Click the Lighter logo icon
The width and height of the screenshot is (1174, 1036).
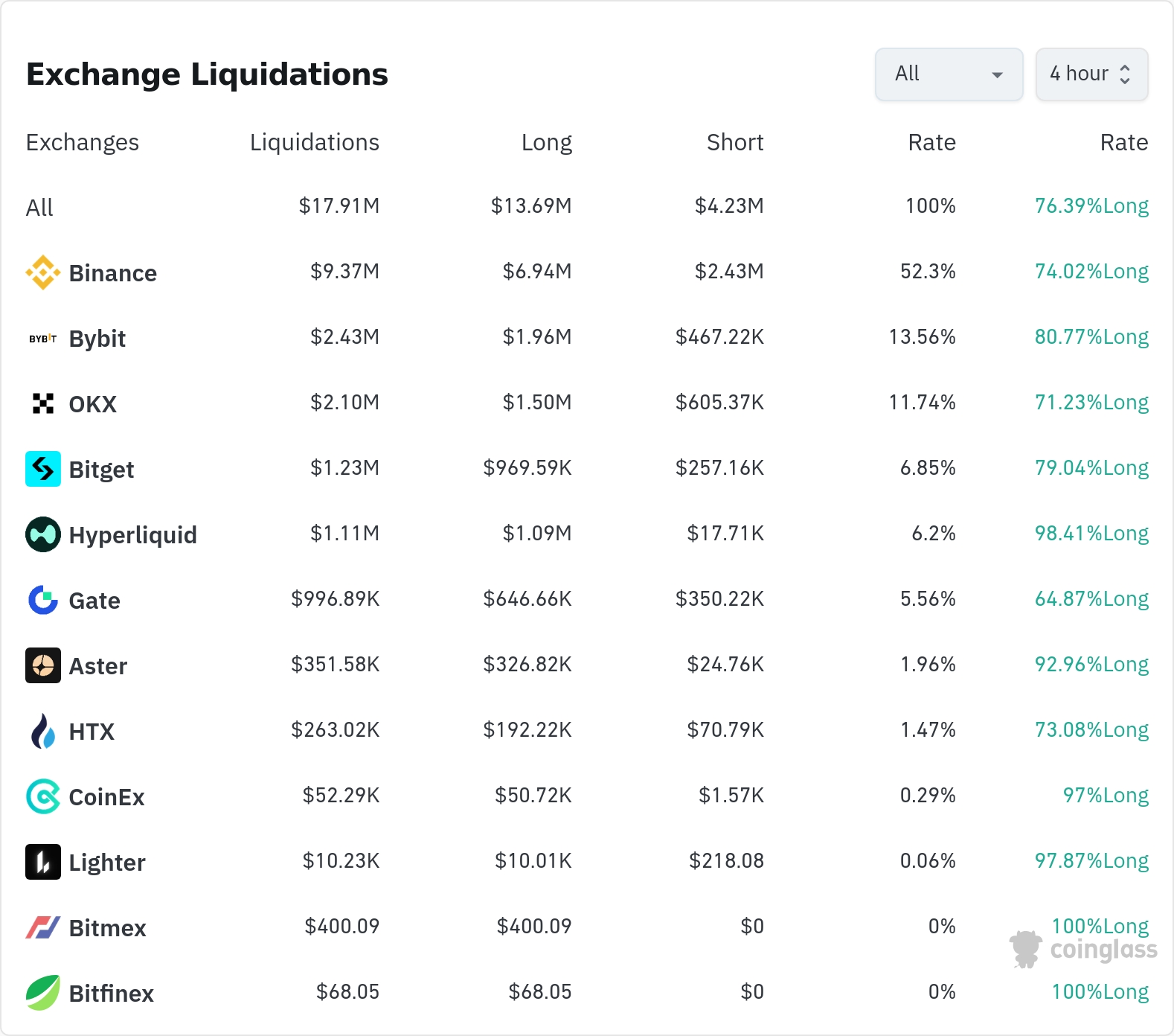click(x=43, y=862)
